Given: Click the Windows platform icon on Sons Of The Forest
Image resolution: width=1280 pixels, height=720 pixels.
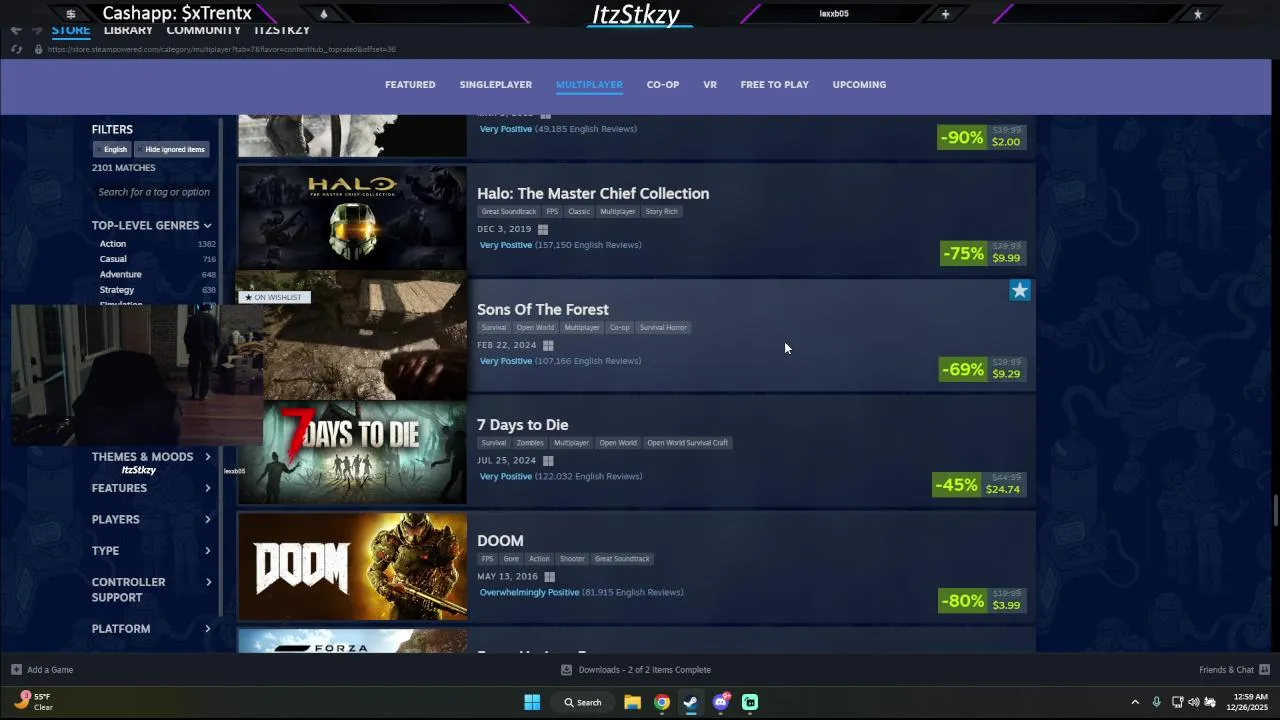Looking at the screenshot, I should point(548,346).
